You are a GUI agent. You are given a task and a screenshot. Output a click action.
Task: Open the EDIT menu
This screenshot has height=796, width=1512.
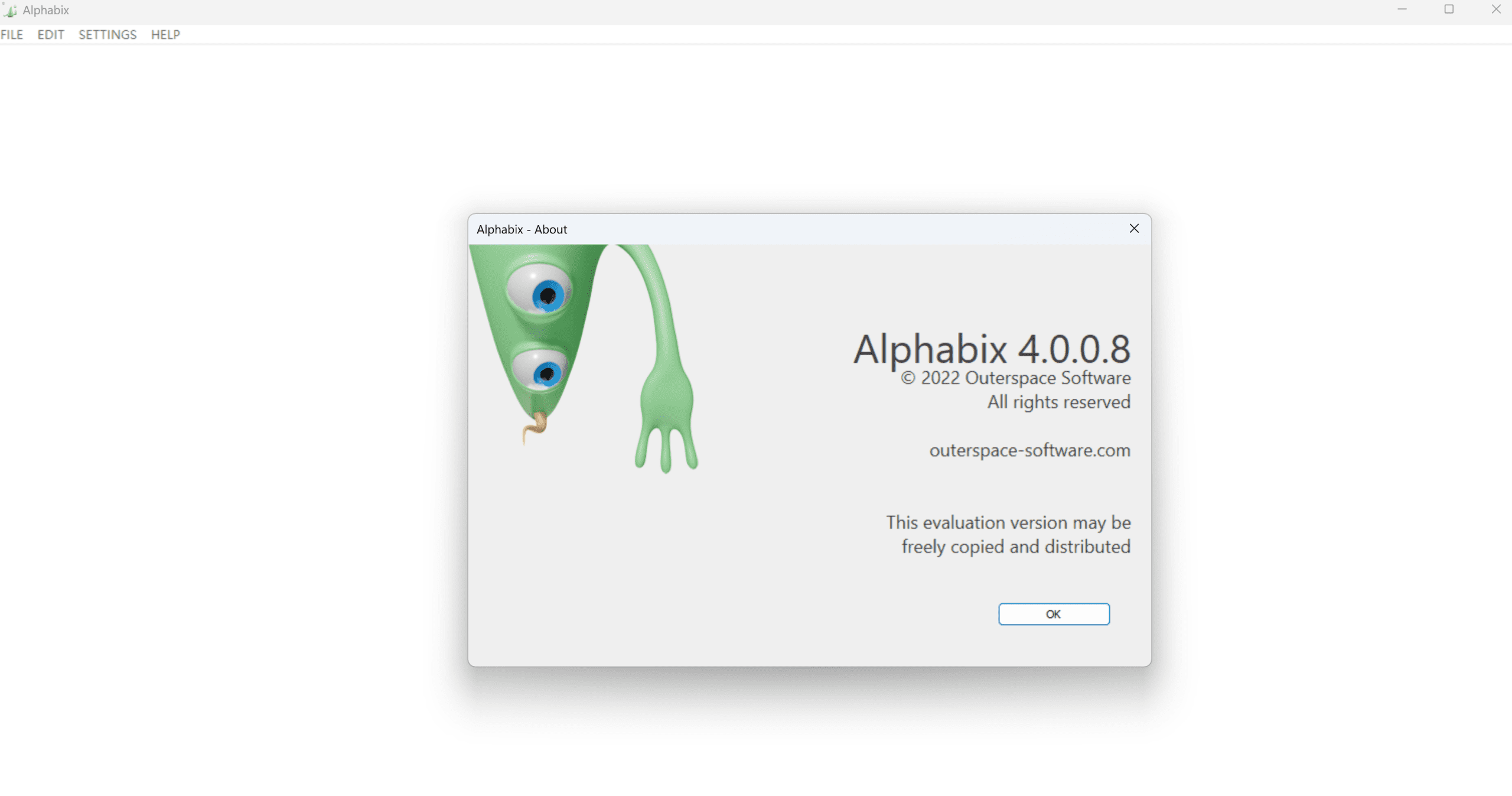point(51,35)
